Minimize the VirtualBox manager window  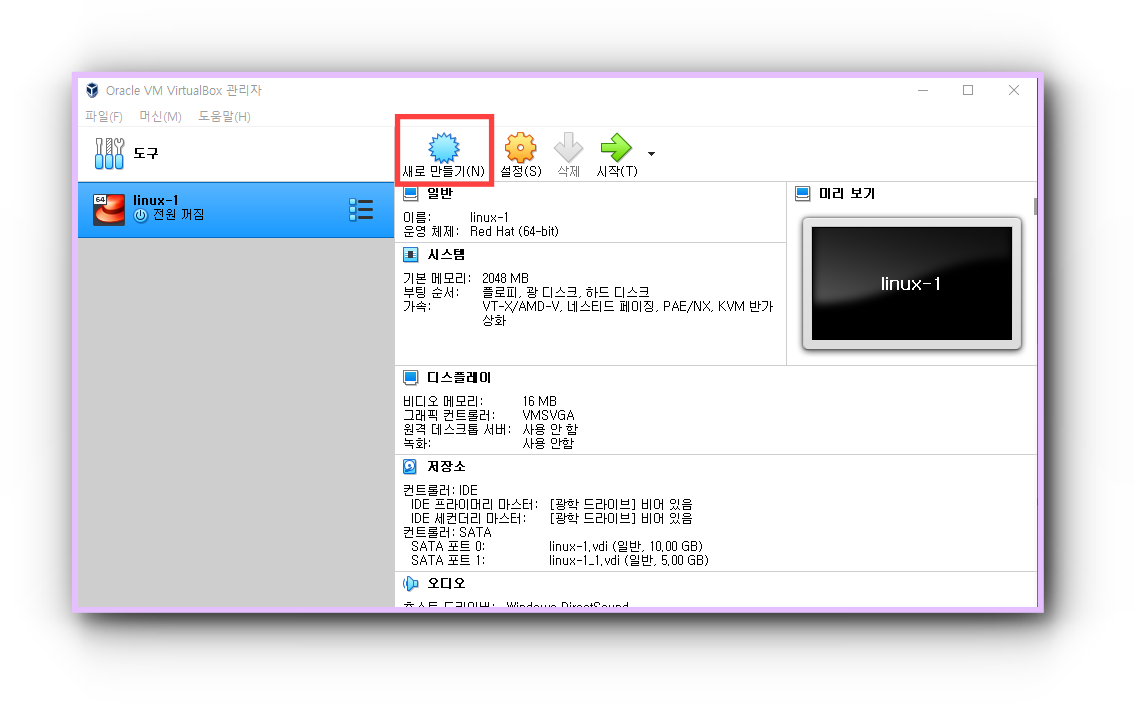pos(923,90)
